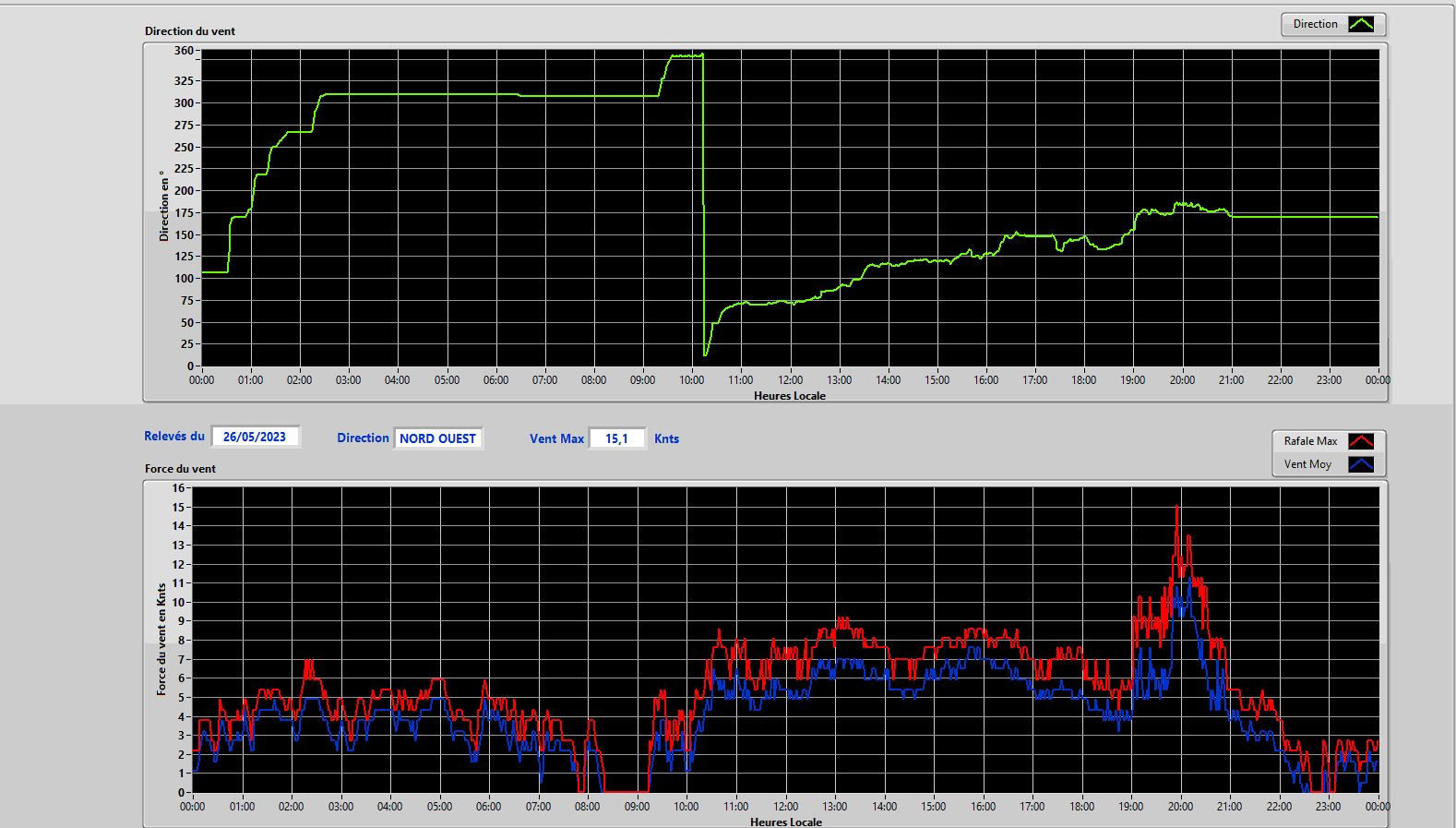Click the 'Direction du vent' chart title
Image resolution: width=1456 pixels, height=828 pixels.
tap(190, 30)
